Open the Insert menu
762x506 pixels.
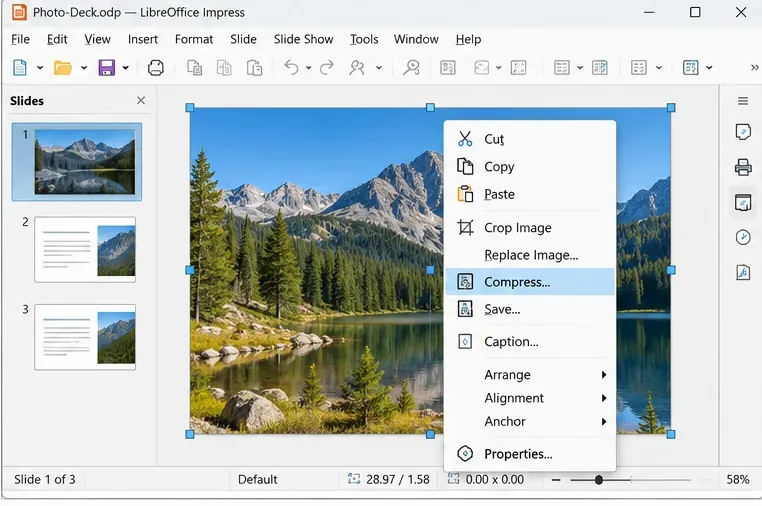pos(143,39)
